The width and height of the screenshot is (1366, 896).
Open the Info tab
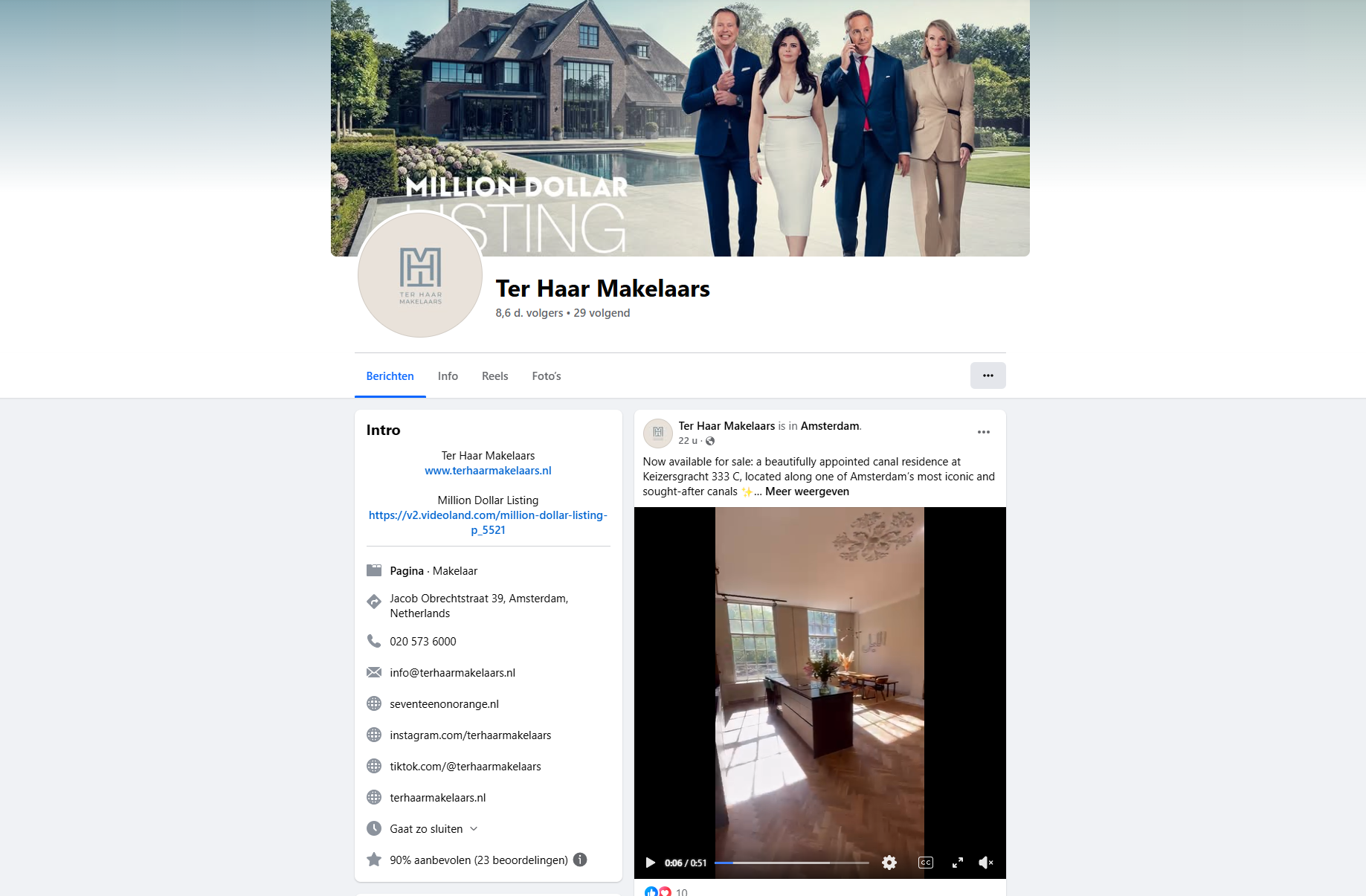[448, 376]
